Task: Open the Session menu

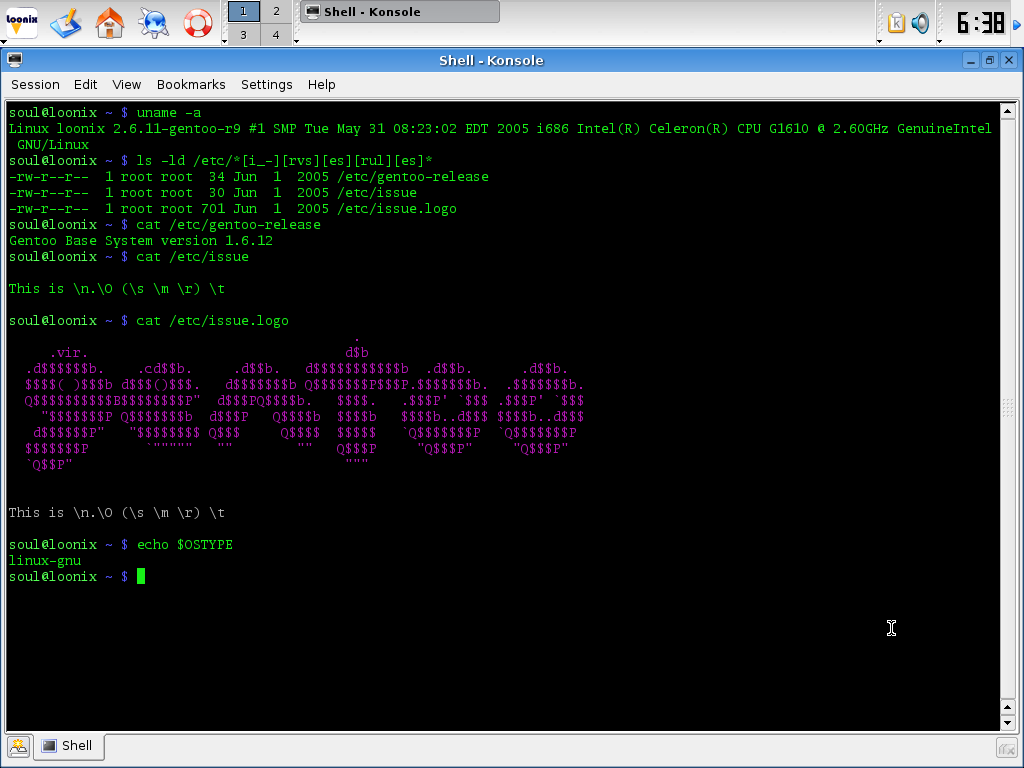Action: coord(35,85)
